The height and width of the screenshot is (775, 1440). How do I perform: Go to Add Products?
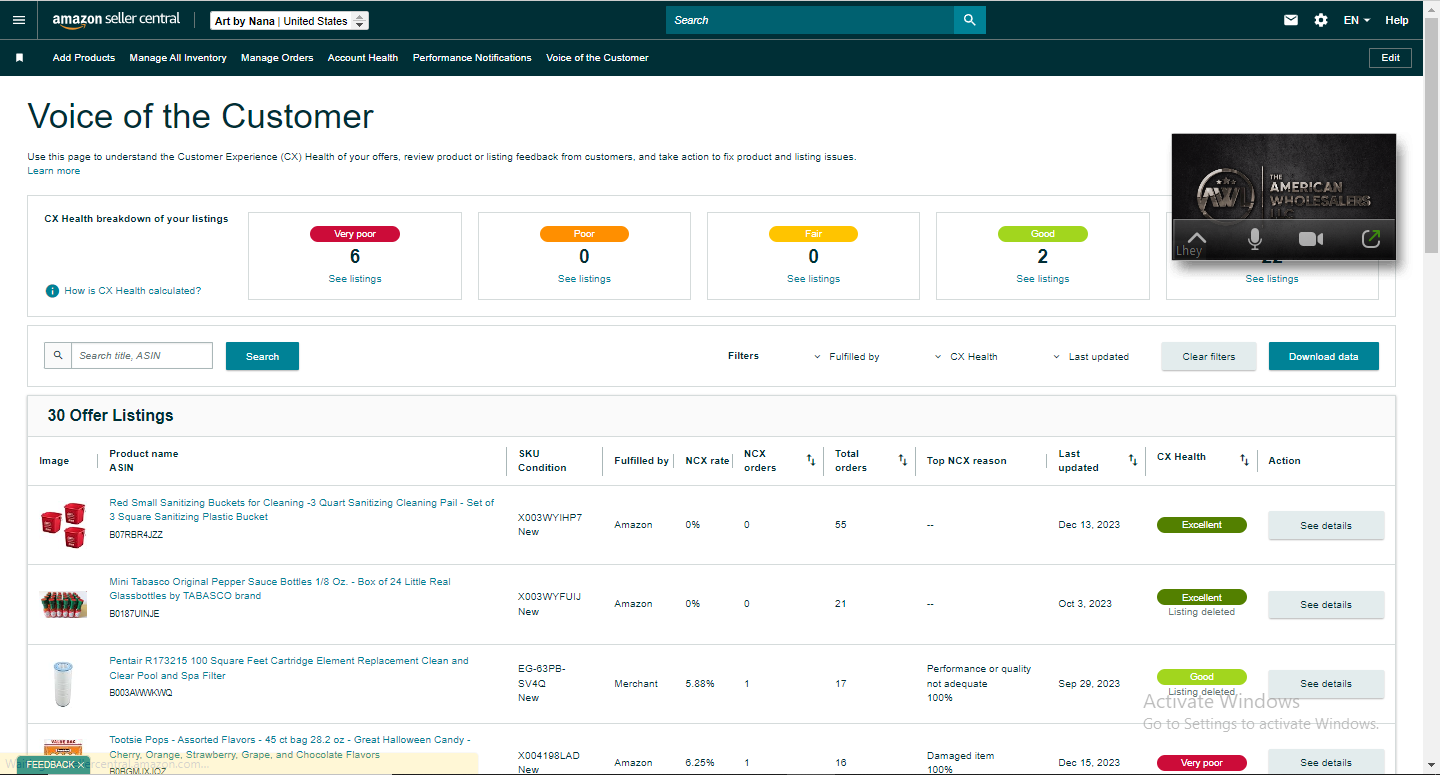coord(84,58)
